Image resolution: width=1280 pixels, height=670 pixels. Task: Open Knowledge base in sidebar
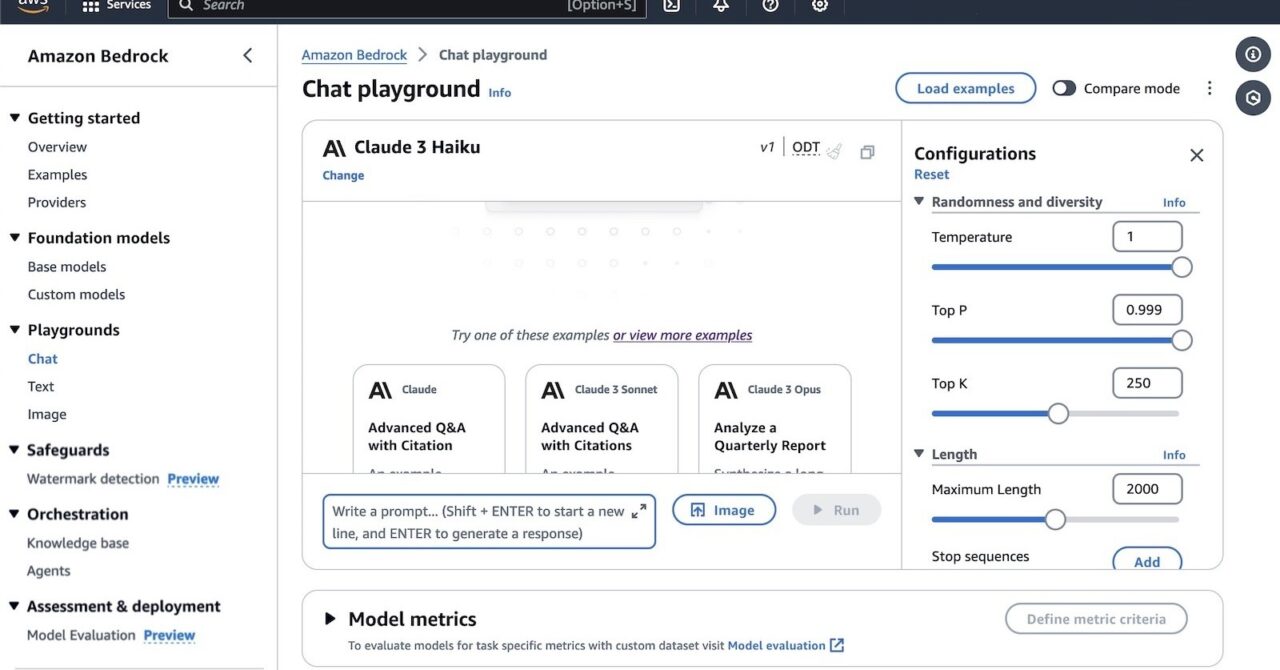[x=78, y=543]
